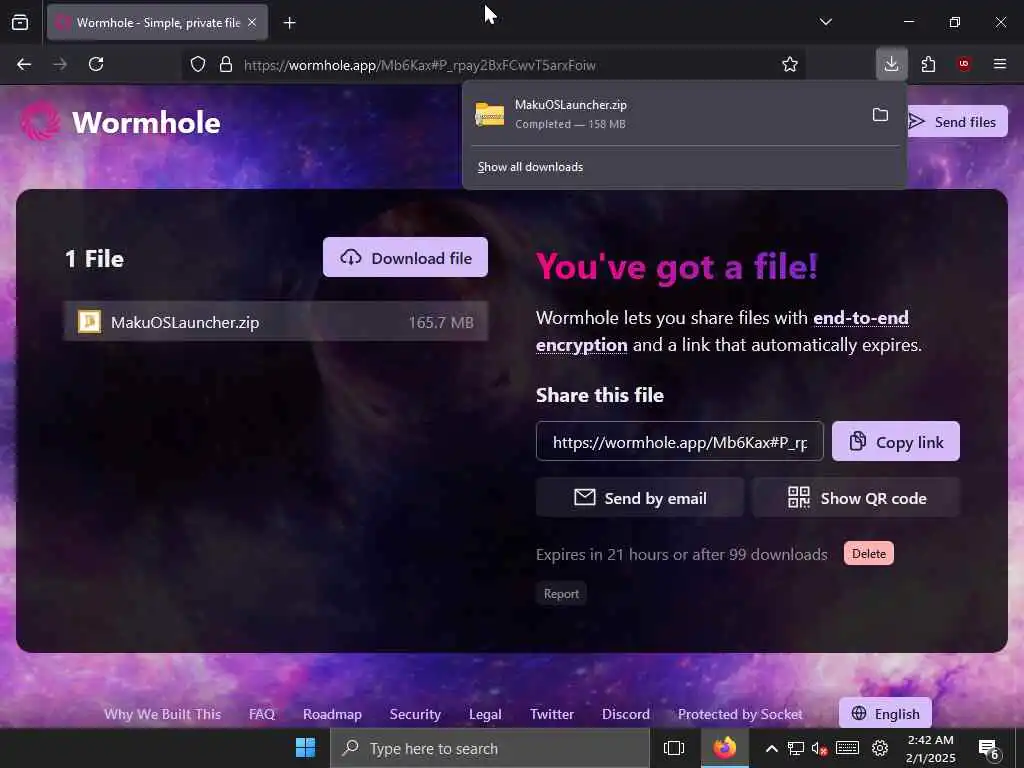Bookmark this page with the star
The image size is (1024, 768).
click(790, 64)
